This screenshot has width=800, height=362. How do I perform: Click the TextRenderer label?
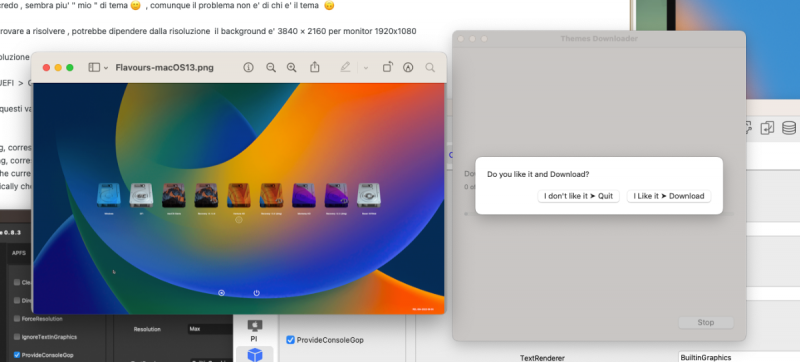point(542,358)
